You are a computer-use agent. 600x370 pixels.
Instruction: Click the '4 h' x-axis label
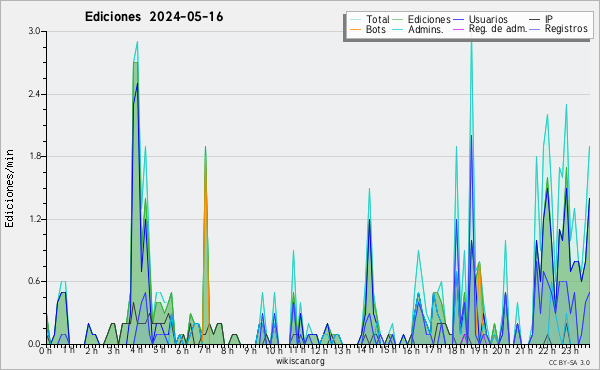(x=136, y=350)
